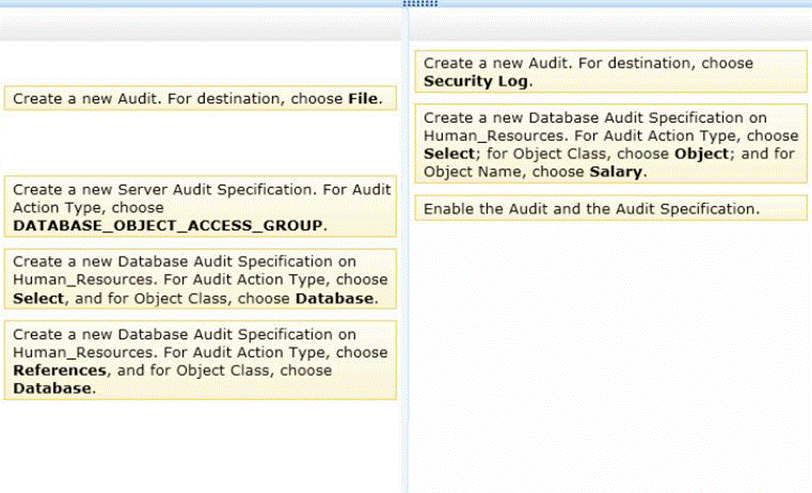
Task: Click the bold 'File' destination word
Action: tap(364, 99)
